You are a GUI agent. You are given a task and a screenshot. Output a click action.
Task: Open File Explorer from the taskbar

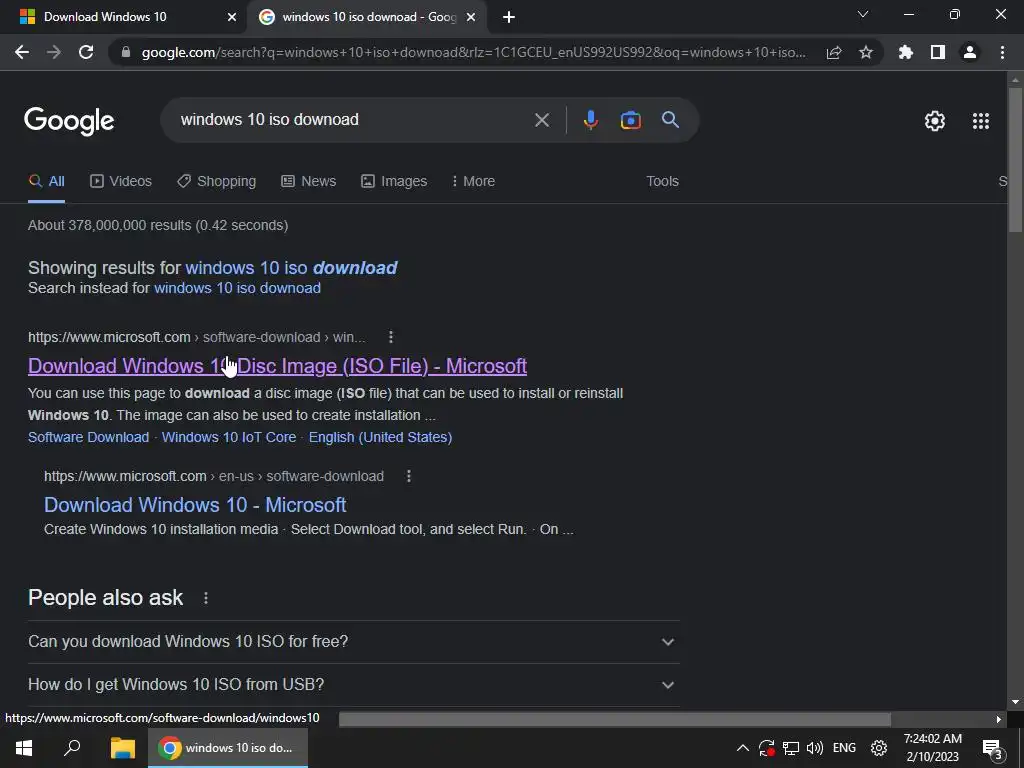[122, 748]
